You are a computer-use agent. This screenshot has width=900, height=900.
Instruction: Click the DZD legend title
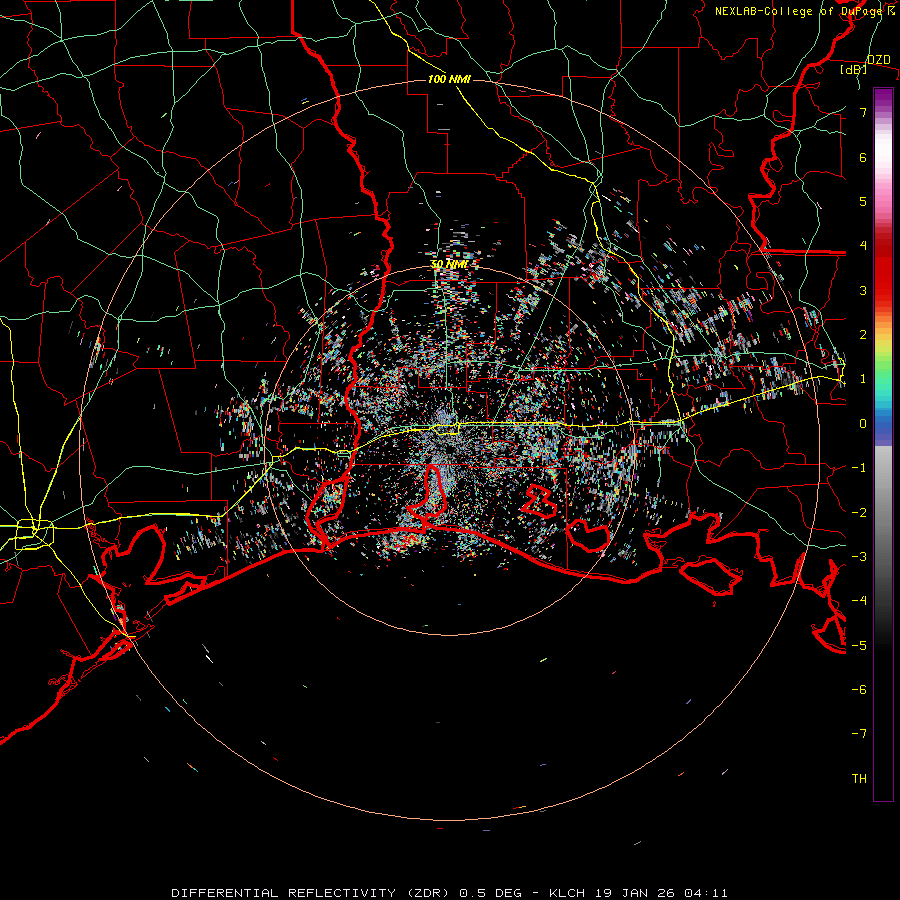(879, 60)
